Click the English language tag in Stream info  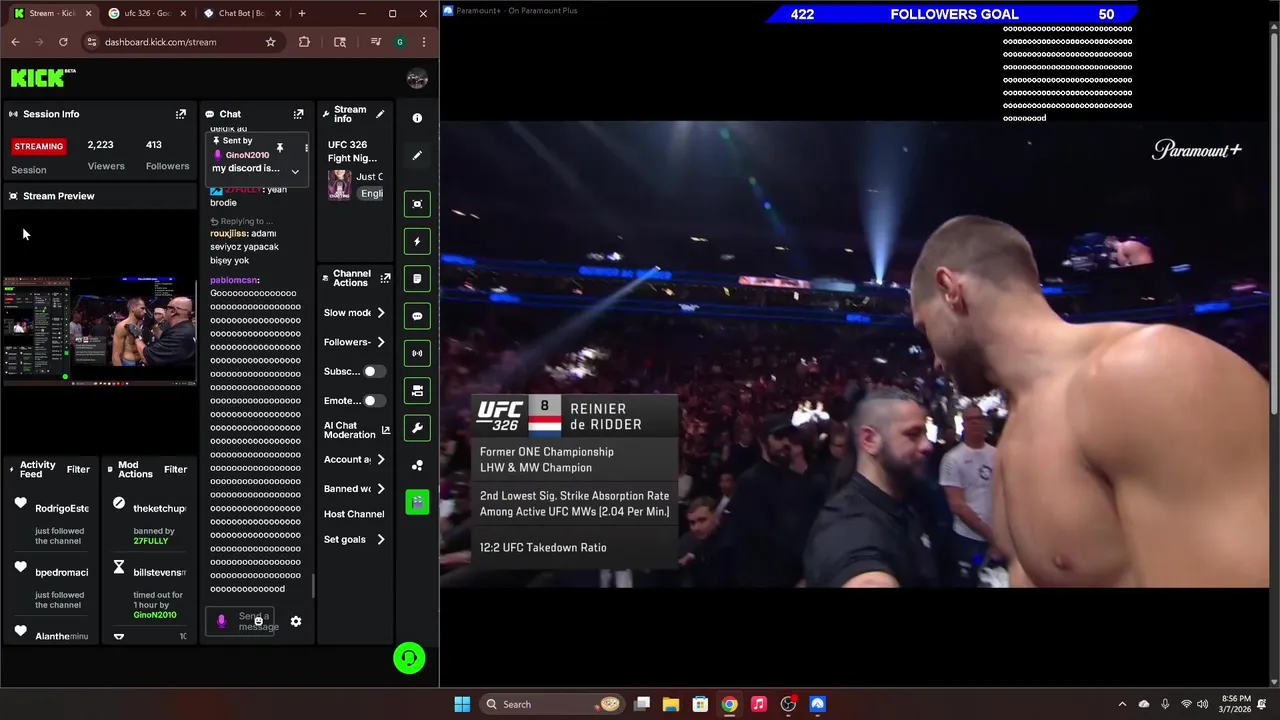(371, 194)
